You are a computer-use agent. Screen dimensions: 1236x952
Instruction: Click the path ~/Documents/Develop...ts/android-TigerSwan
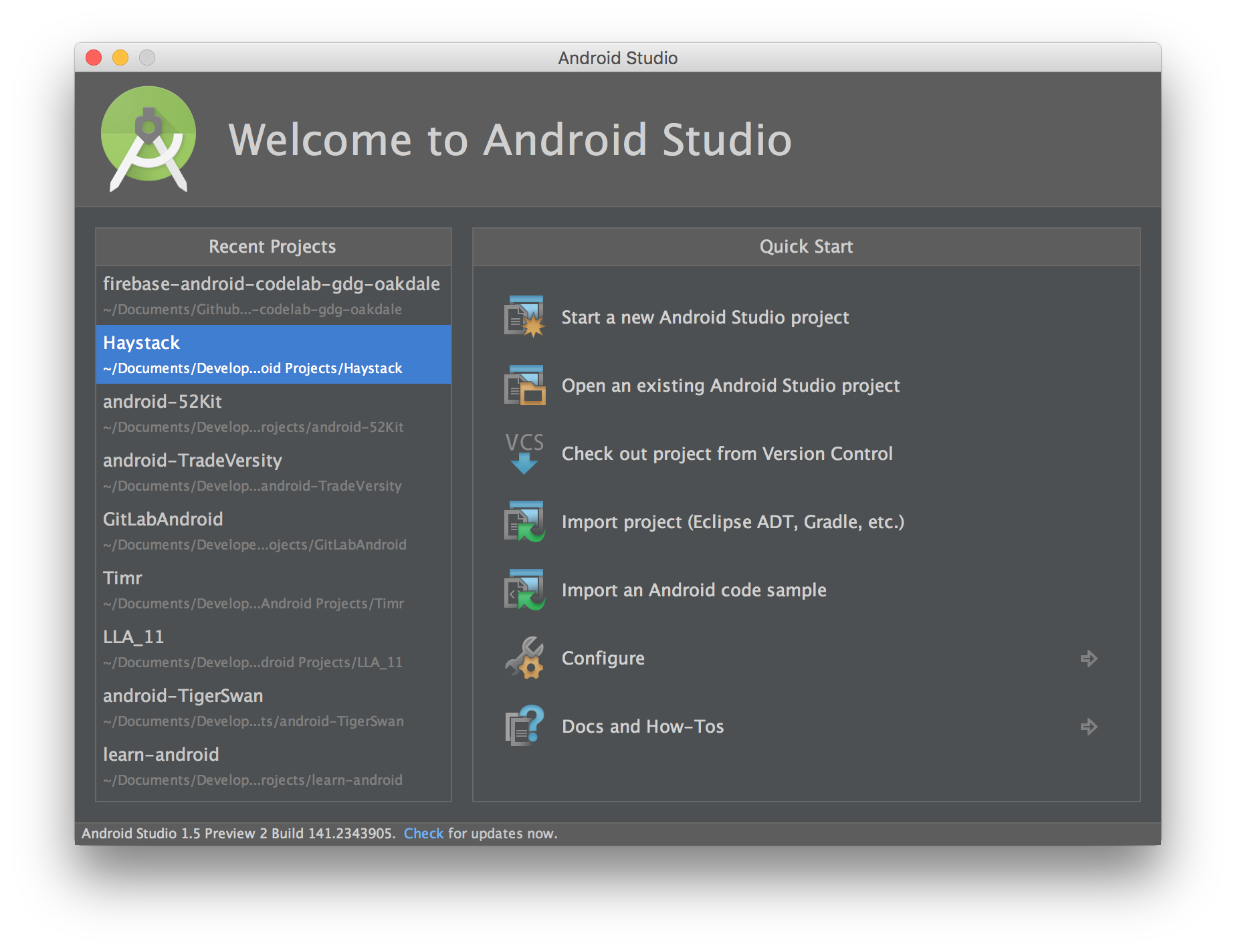[253, 721]
